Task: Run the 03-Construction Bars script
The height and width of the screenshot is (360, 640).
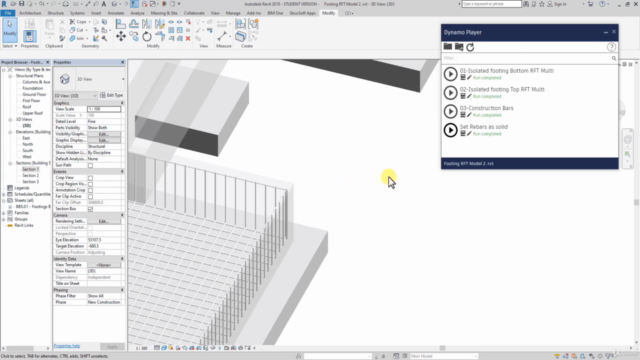Action: point(450,111)
